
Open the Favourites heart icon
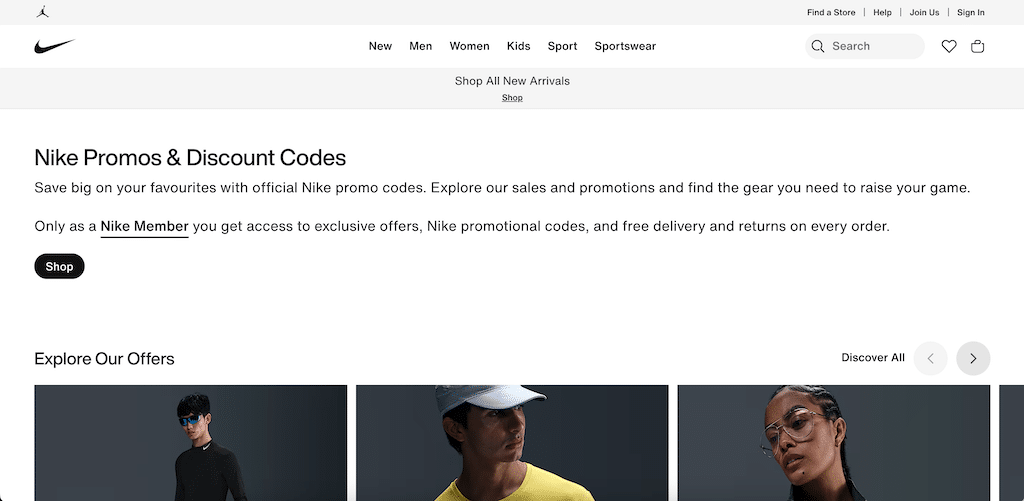coord(949,46)
